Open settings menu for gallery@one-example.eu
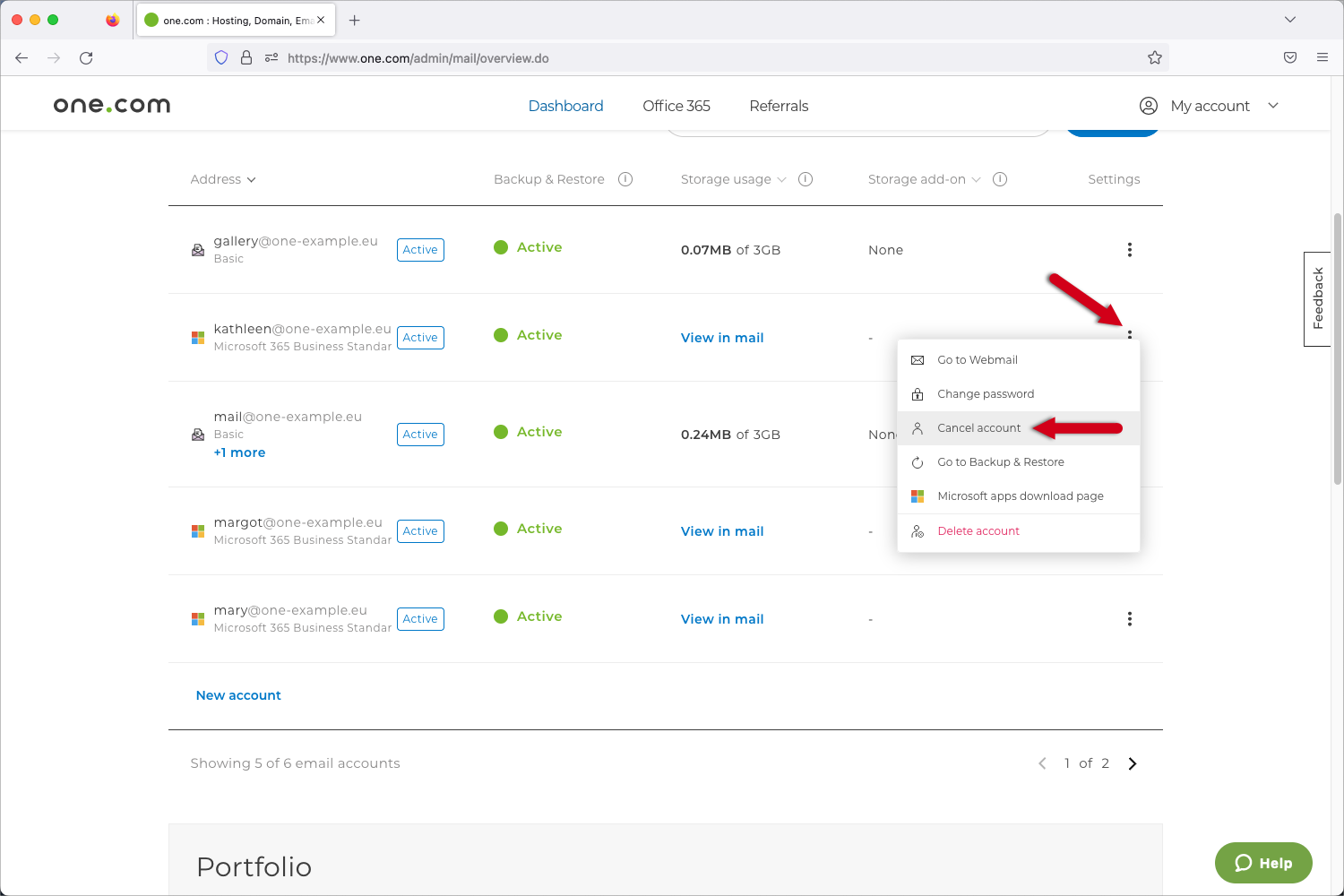Viewport: 1344px width, 896px height. tap(1129, 250)
